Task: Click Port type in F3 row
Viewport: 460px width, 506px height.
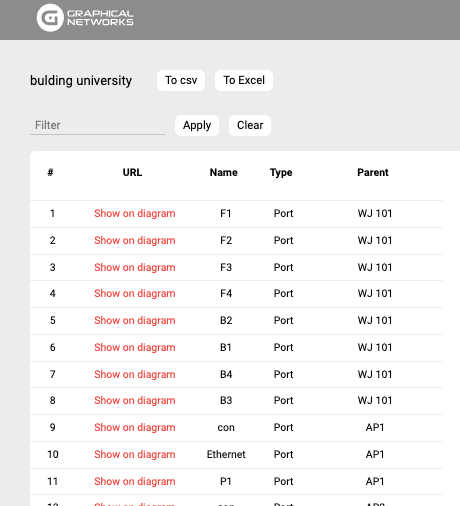Action: [283, 267]
